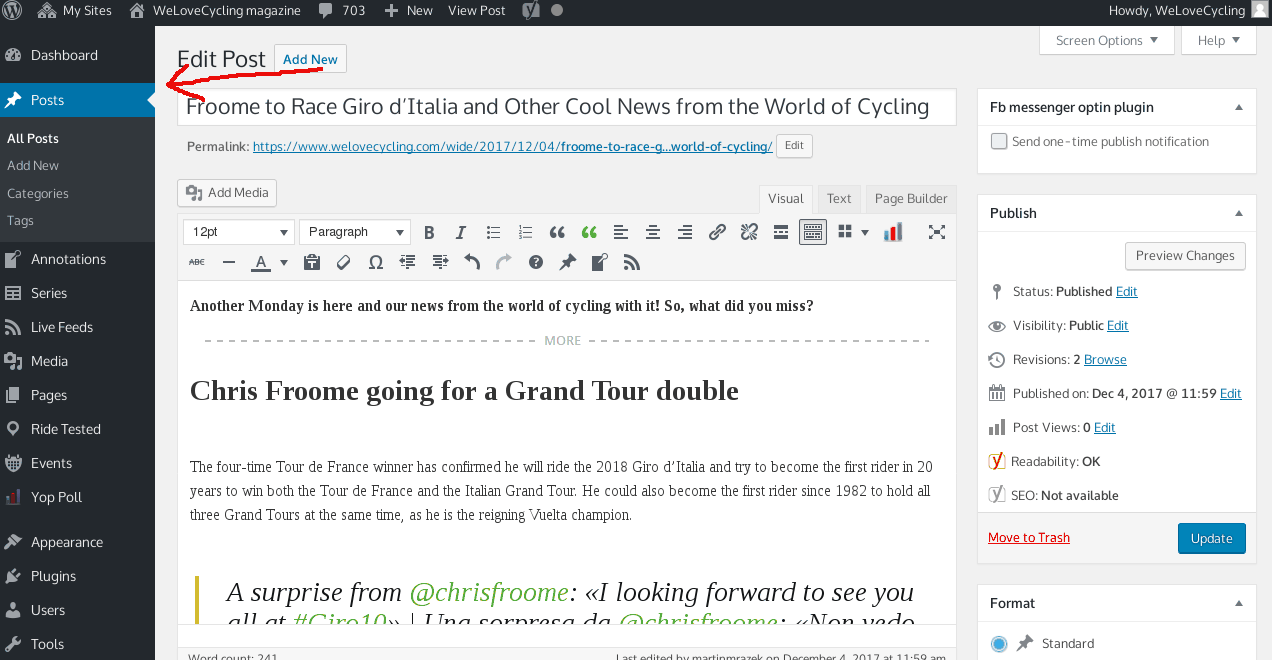Browse the post revisions
Viewport: 1272px width, 660px height.
click(1105, 360)
